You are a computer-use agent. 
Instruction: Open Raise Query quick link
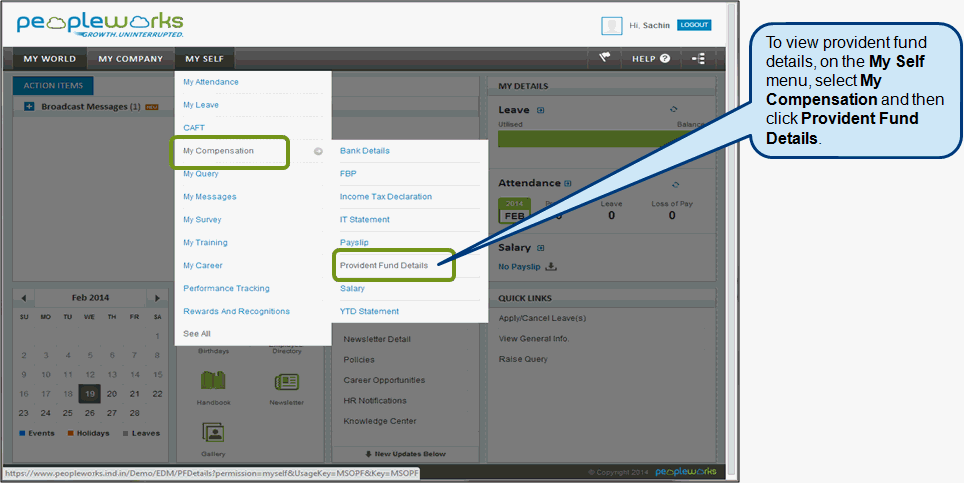(523, 359)
